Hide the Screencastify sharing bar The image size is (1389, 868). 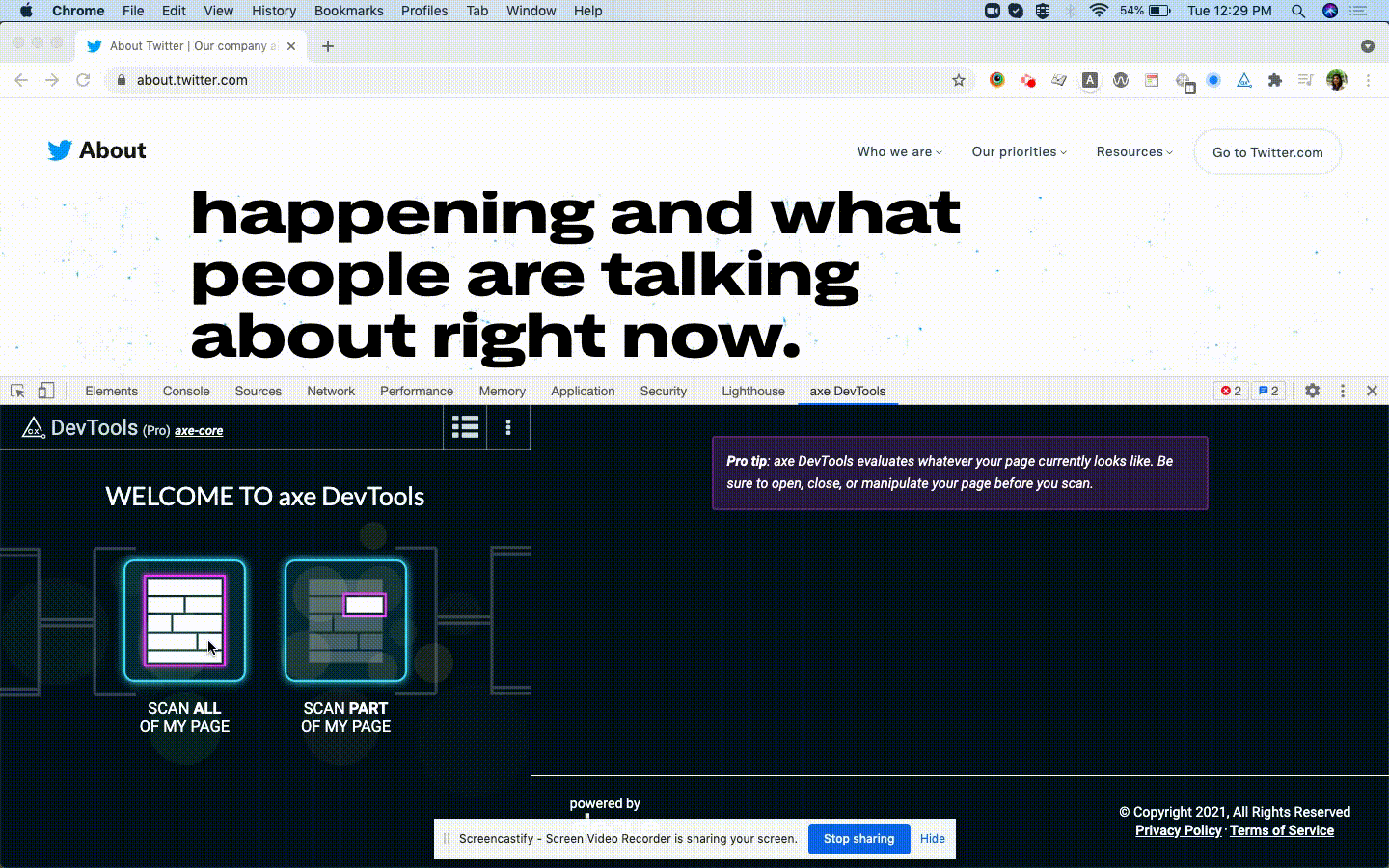(x=933, y=838)
